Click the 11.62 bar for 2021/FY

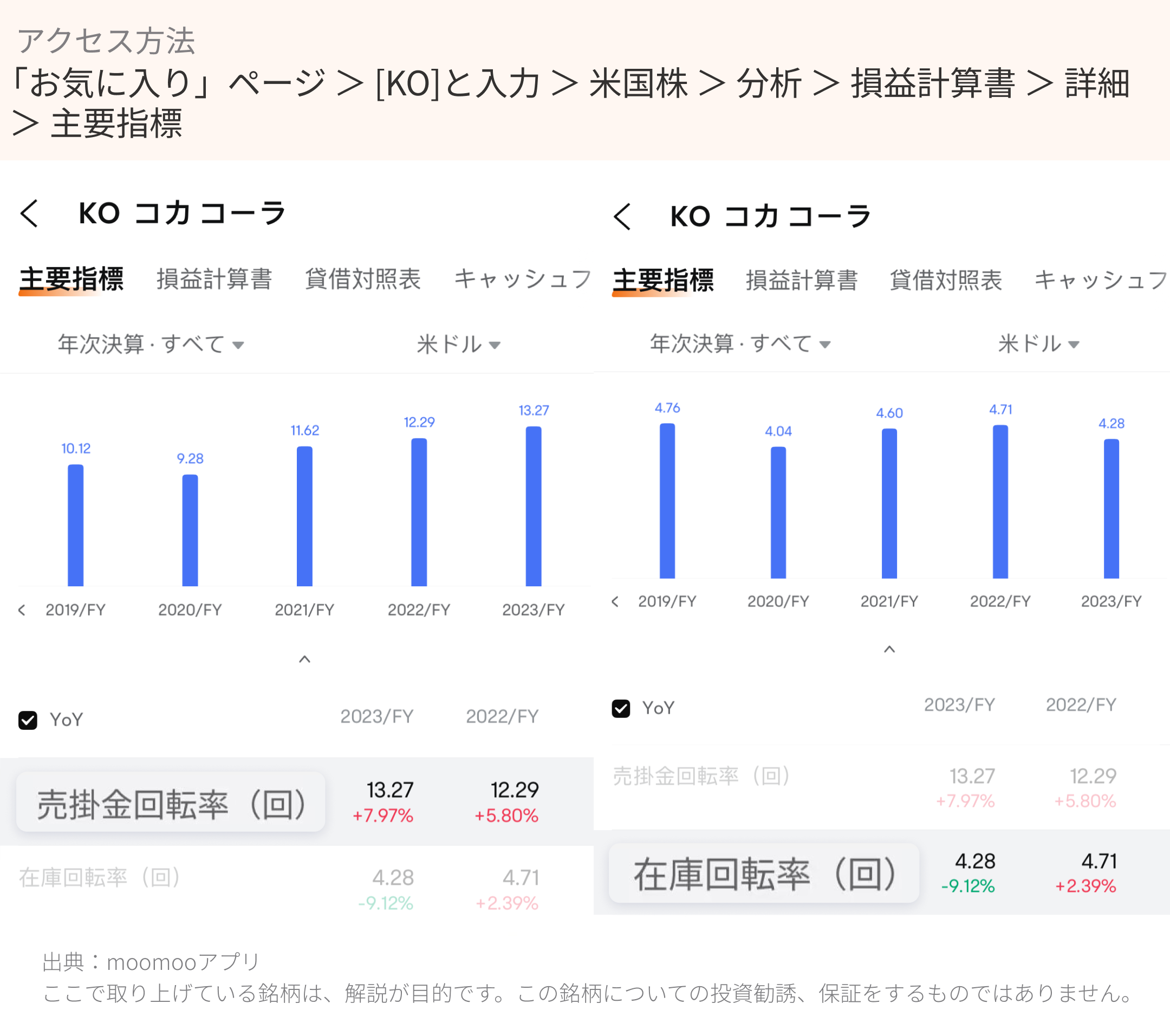pyautogui.click(x=304, y=516)
